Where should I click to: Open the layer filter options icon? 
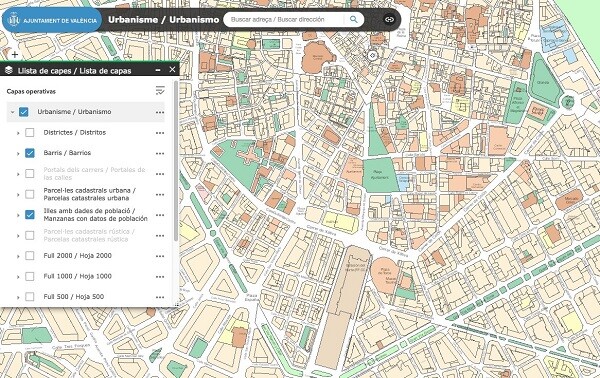click(160, 91)
